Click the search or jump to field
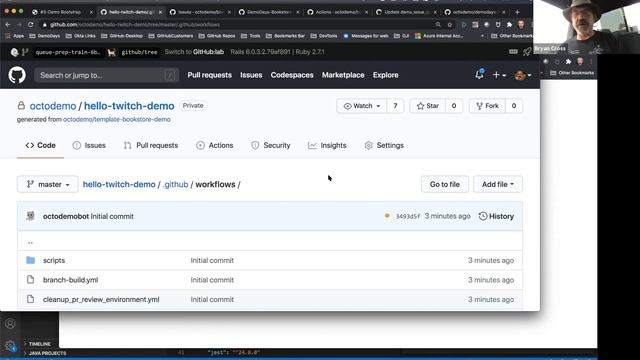Image resolution: width=640 pixels, height=360 pixels. (x=107, y=75)
